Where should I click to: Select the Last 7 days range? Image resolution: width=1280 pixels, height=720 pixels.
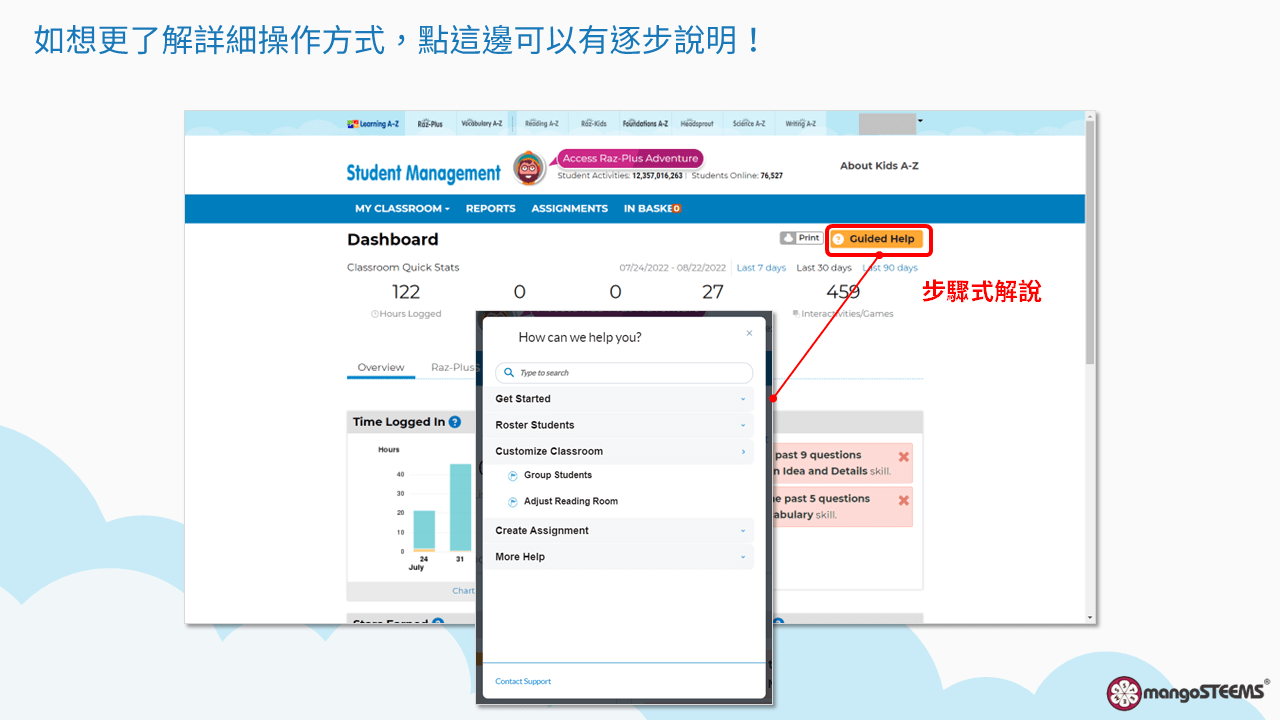761,268
